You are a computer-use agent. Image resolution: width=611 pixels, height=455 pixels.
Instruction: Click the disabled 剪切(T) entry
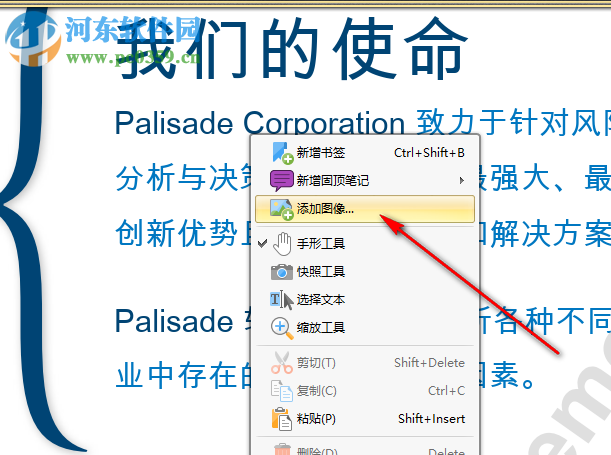point(365,363)
